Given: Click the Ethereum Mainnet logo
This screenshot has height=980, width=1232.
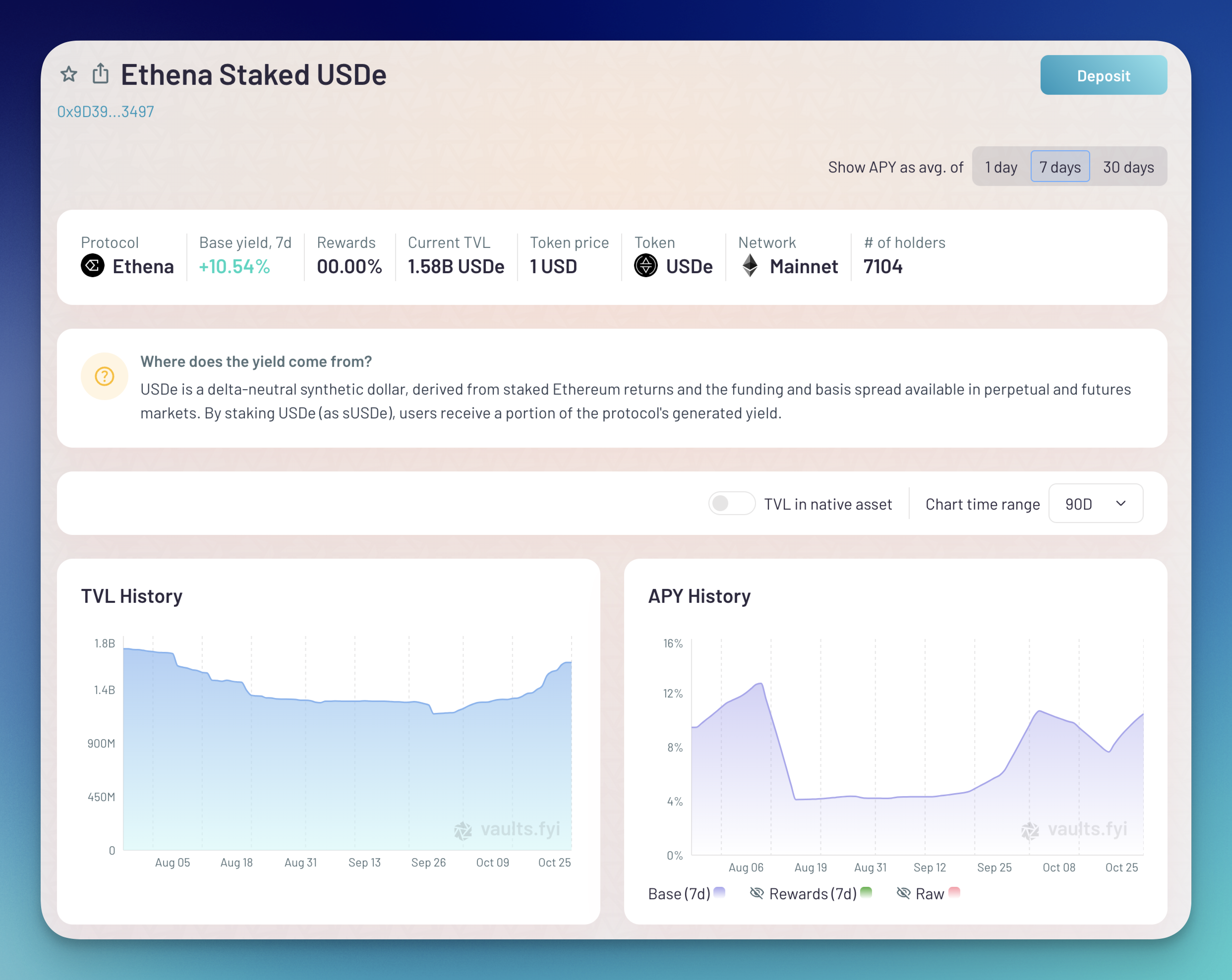Looking at the screenshot, I should (750, 266).
